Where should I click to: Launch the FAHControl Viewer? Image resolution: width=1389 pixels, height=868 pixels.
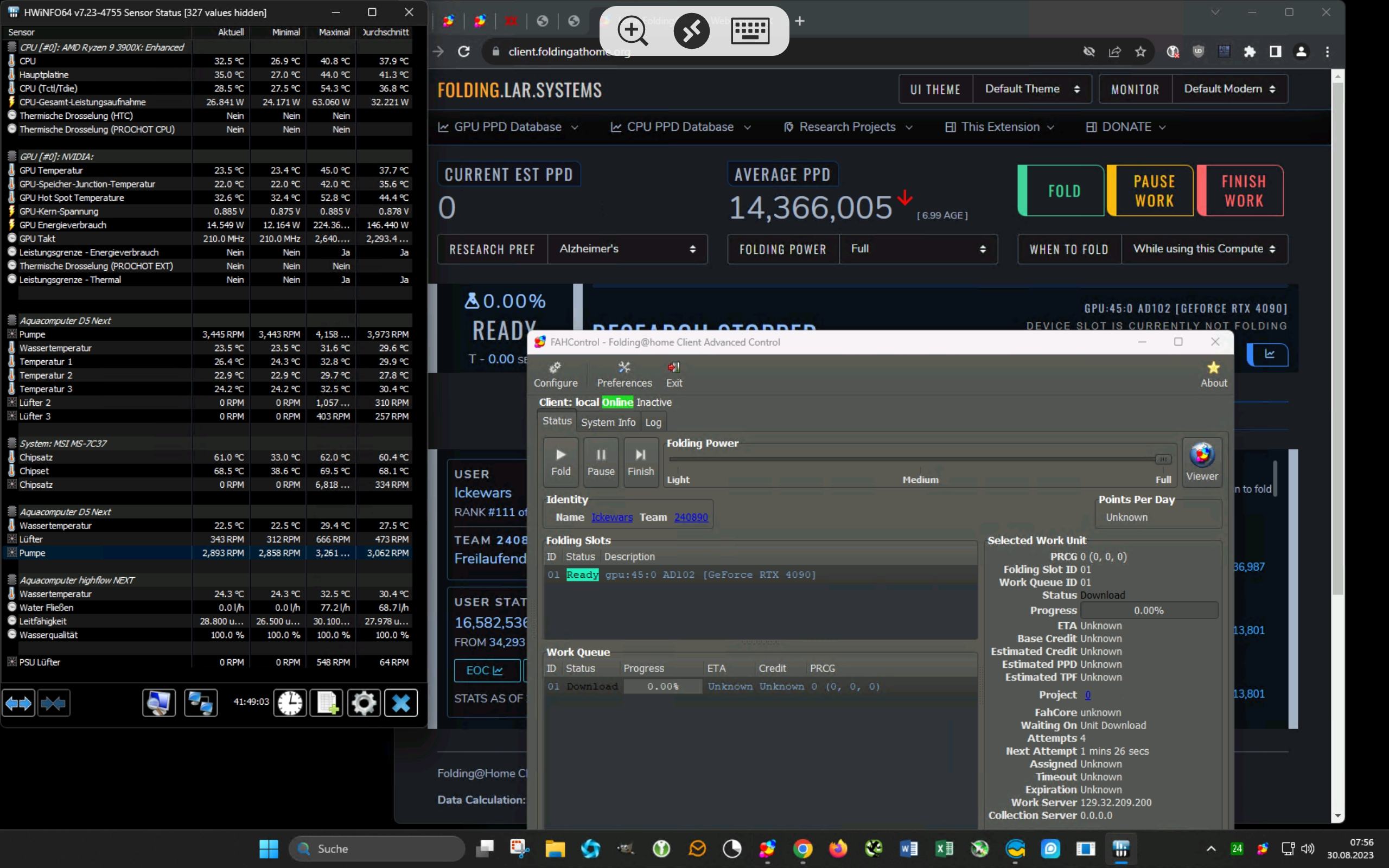(1202, 462)
